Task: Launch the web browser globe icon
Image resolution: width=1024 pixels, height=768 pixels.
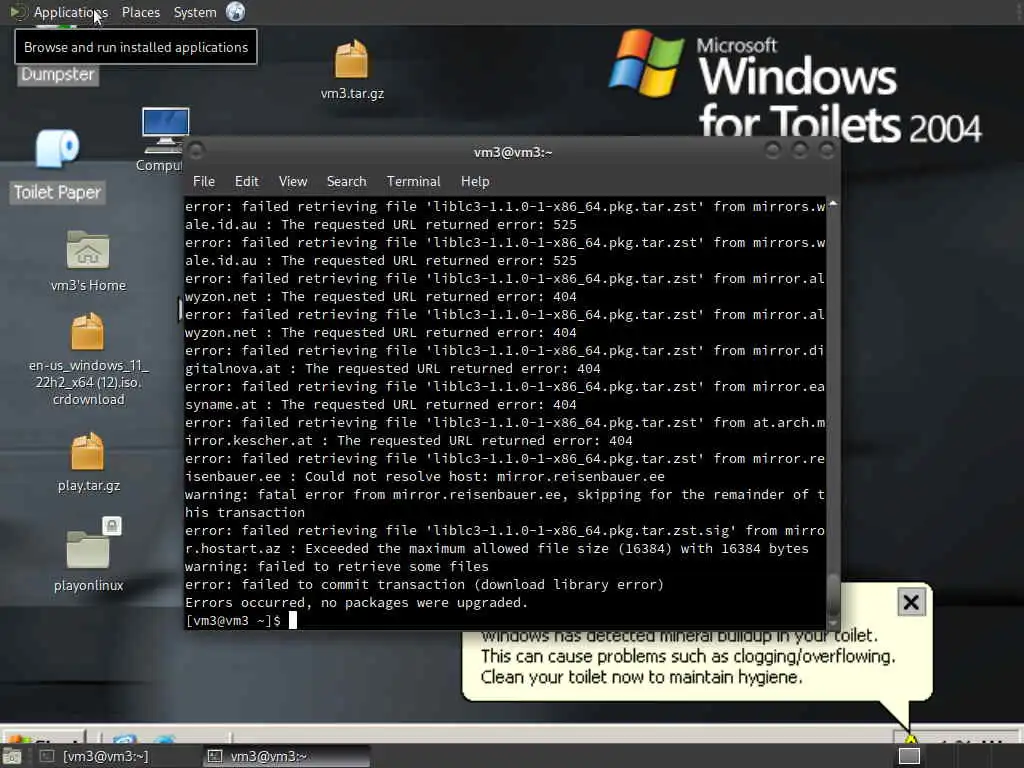Action: tap(236, 12)
